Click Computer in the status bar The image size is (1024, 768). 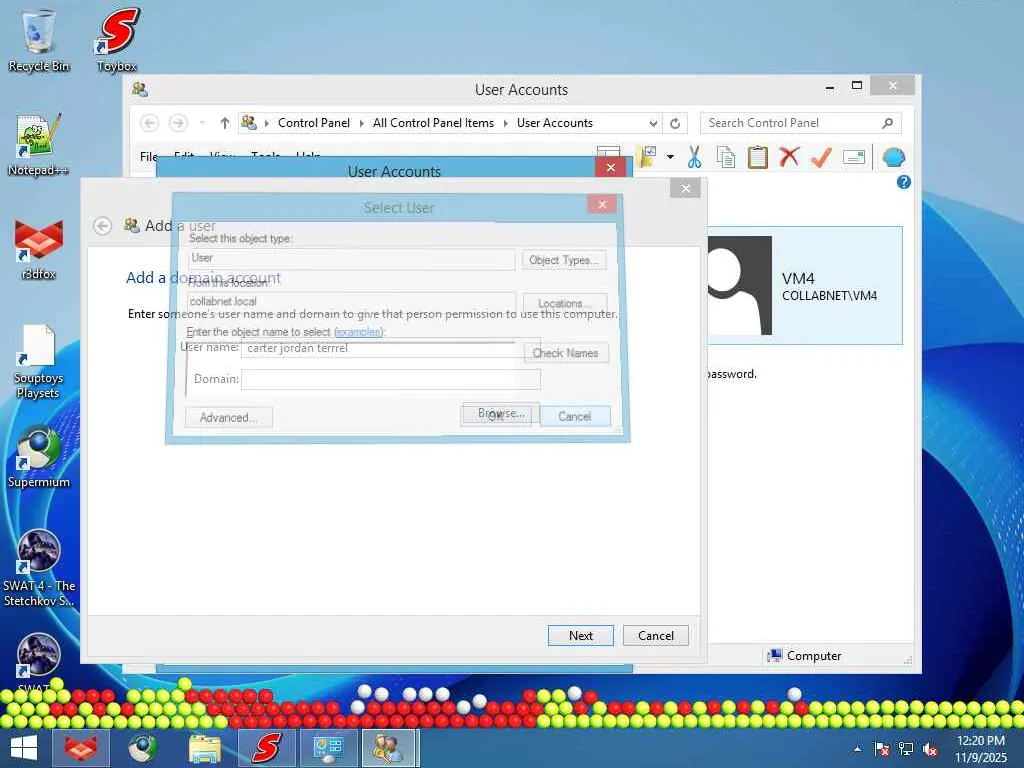pos(805,656)
